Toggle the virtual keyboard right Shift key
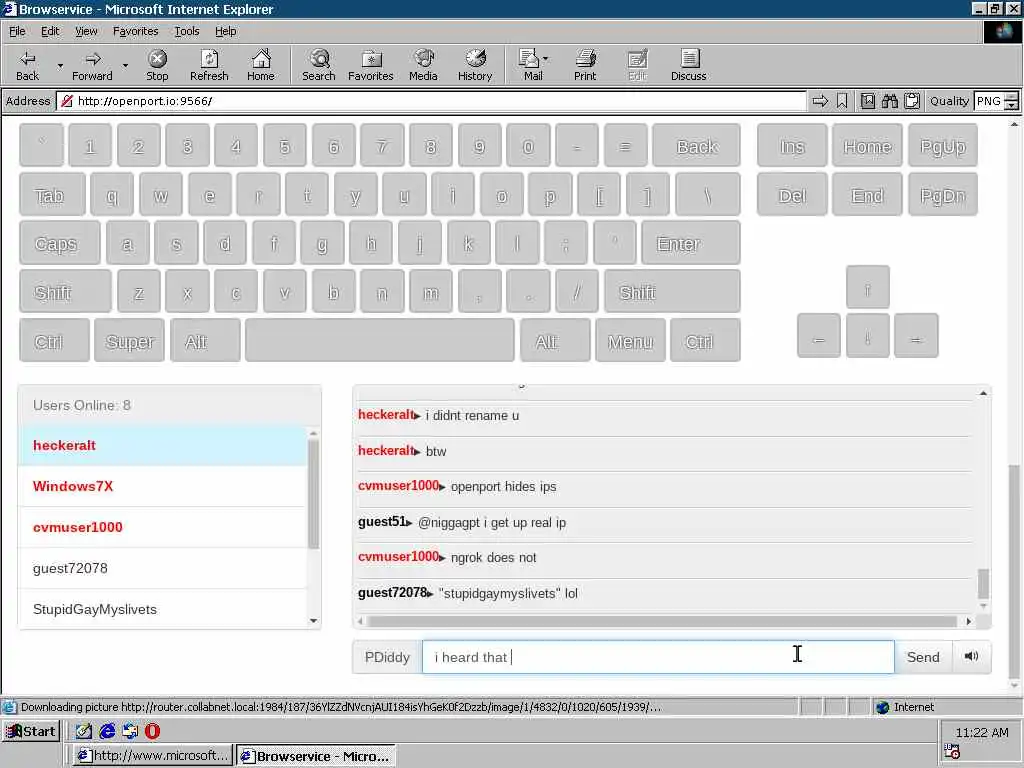 (672, 292)
